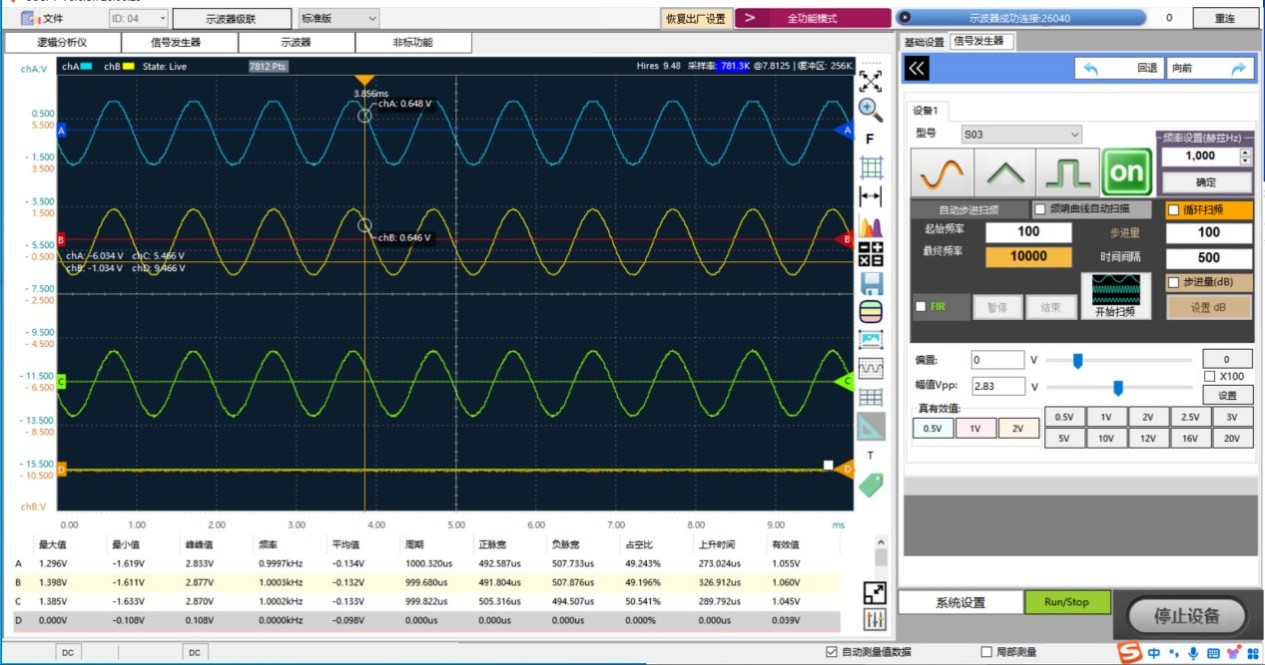Click the floppy disk save icon
Viewport: 1265px width, 665px height.
point(871,283)
